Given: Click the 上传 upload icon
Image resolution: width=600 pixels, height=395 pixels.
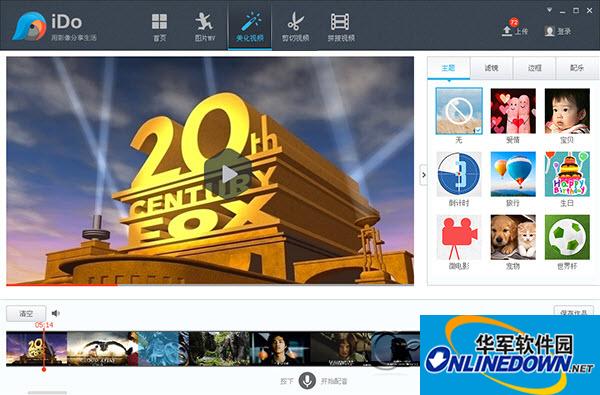Looking at the screenshot, I should tap(507, 31).
